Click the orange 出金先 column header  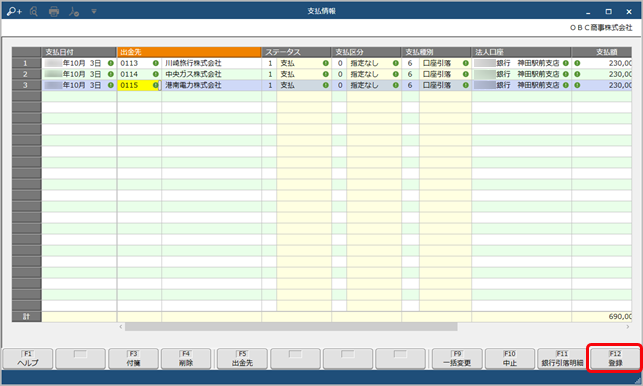189,52
